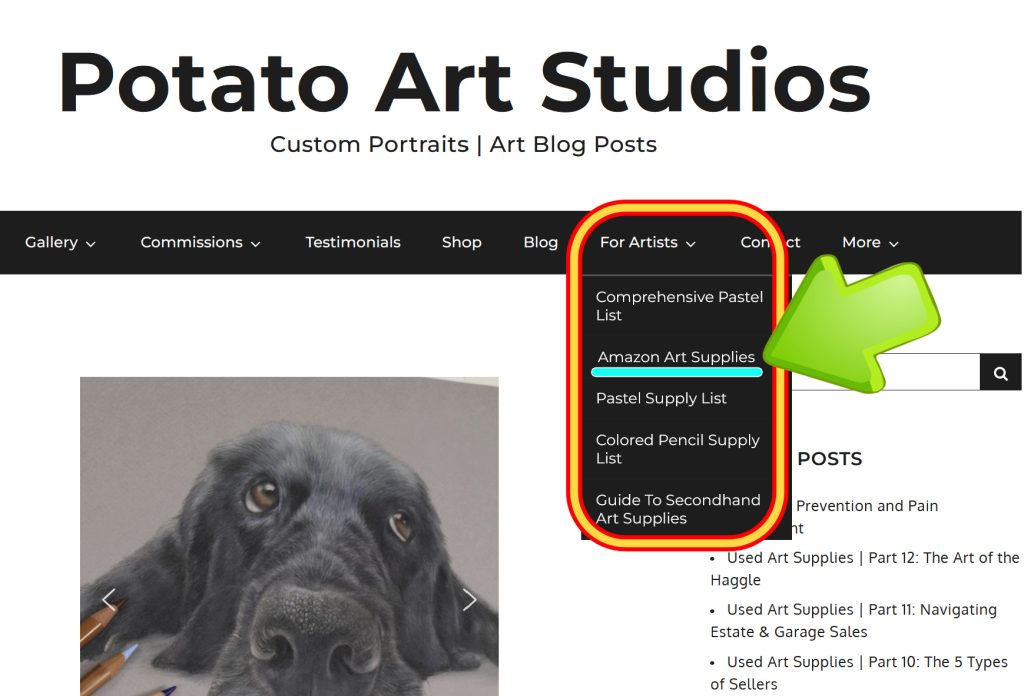Open Part 10: The 5 Types of Sellers post
The width and height of the screenshot is (1024, 696).
[859, 672]
